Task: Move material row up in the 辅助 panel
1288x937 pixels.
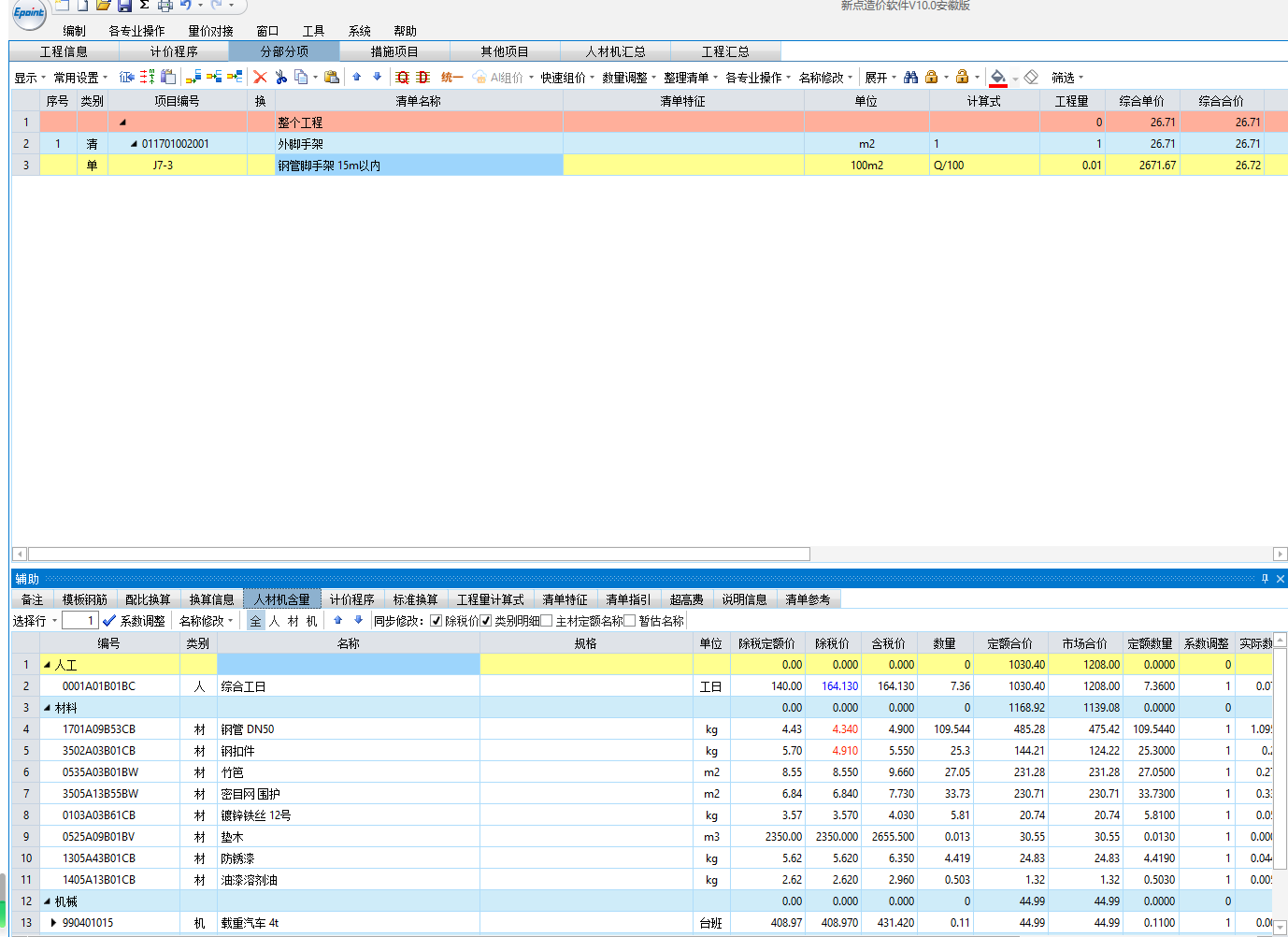Action: (x=338, y=621)
